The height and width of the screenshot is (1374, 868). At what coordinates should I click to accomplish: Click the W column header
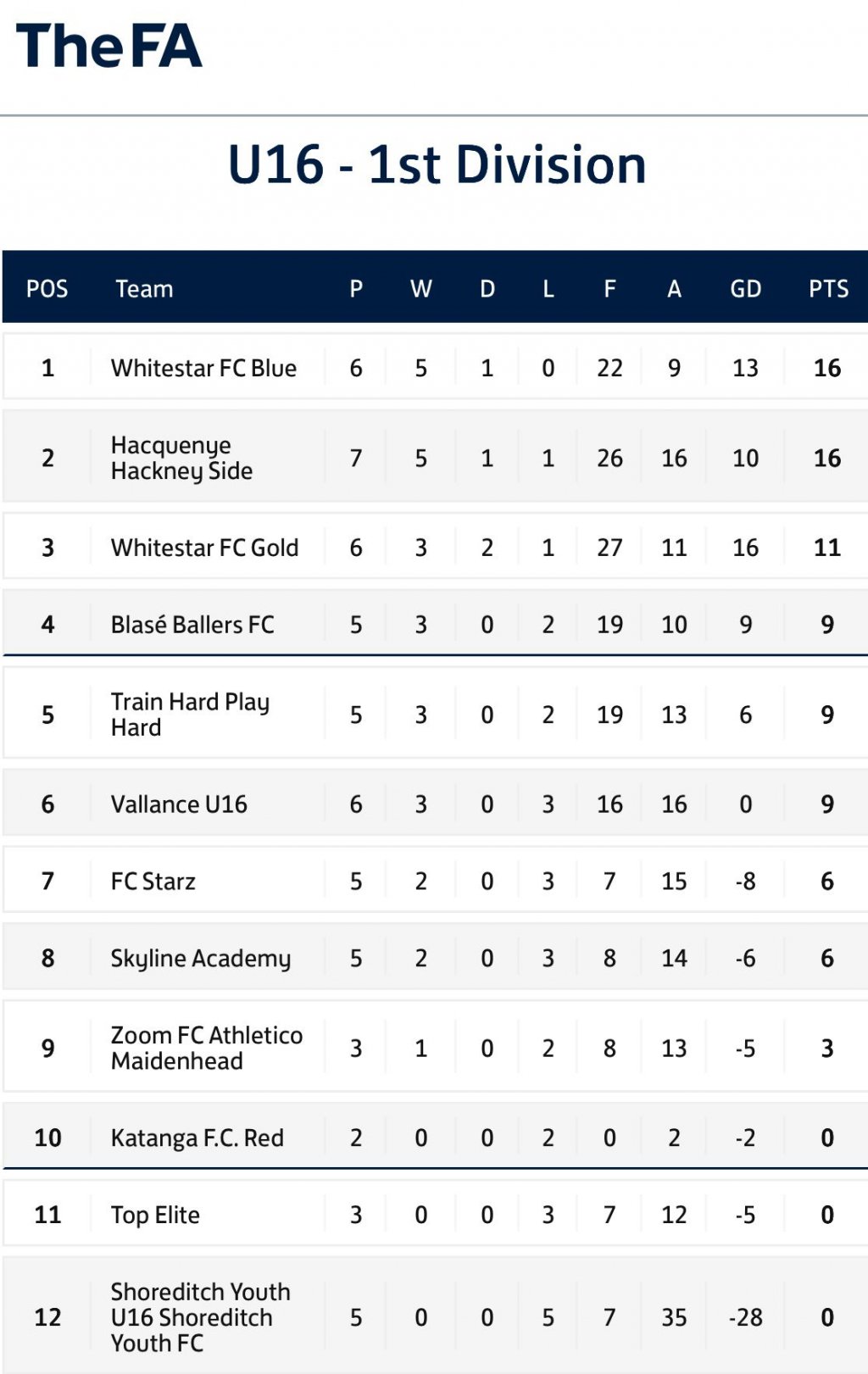click(x=421, y=289)
